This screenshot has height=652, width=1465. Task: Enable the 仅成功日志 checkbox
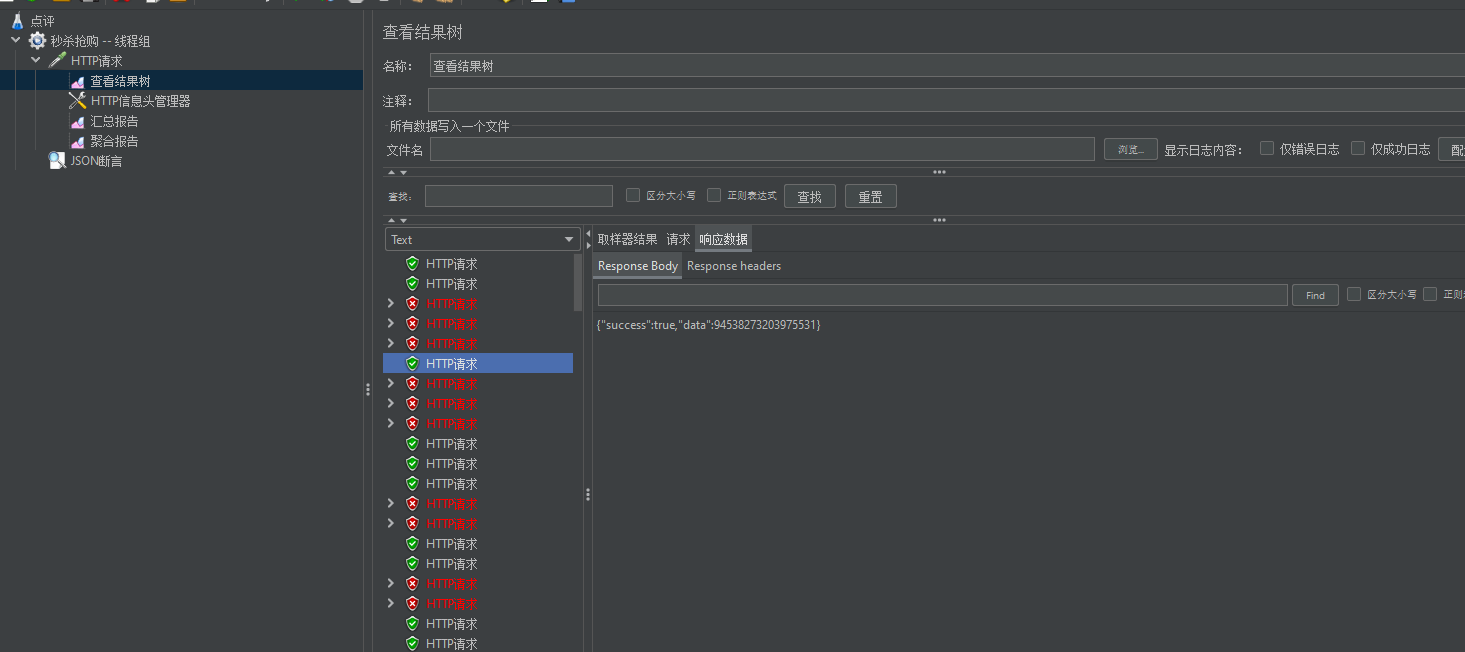click(x=1358, y=148)
